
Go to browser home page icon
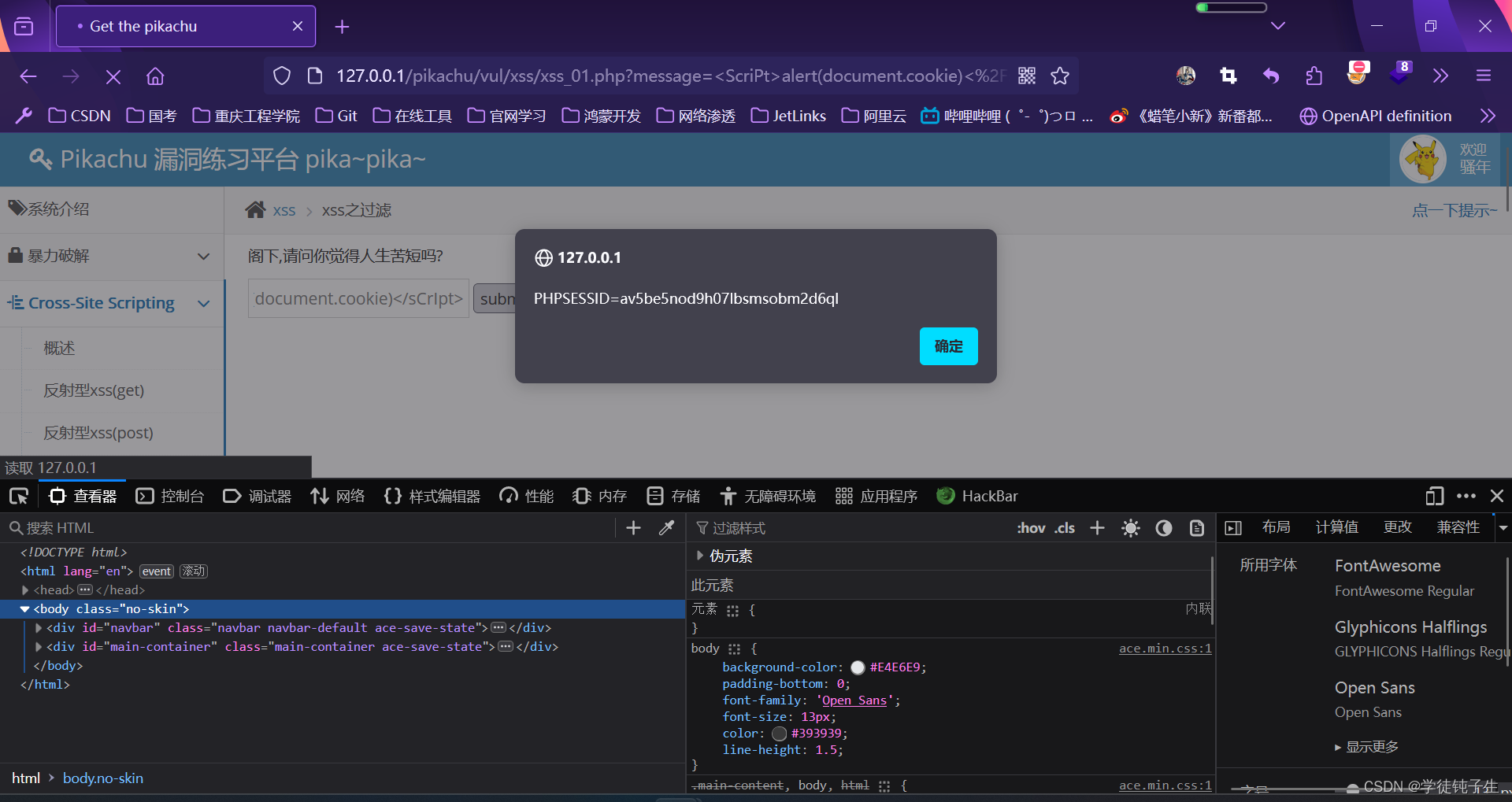[155, 76]
